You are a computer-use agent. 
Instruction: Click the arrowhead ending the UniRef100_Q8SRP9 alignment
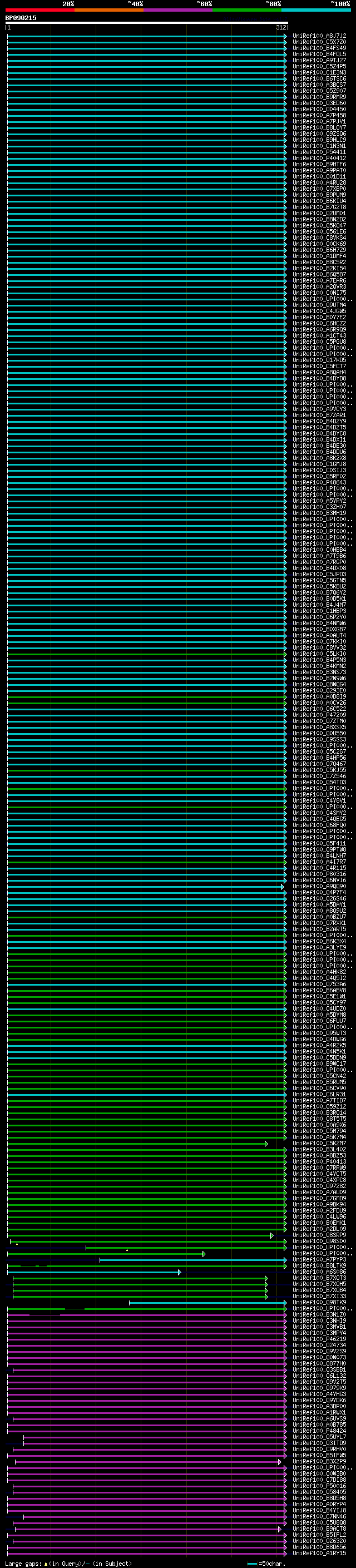coord(272,1235)
